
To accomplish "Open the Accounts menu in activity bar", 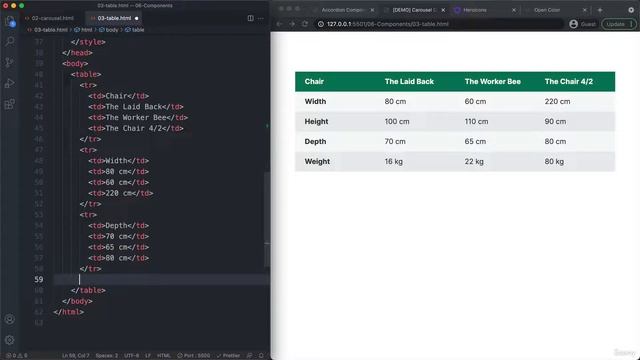I will 10,319.
